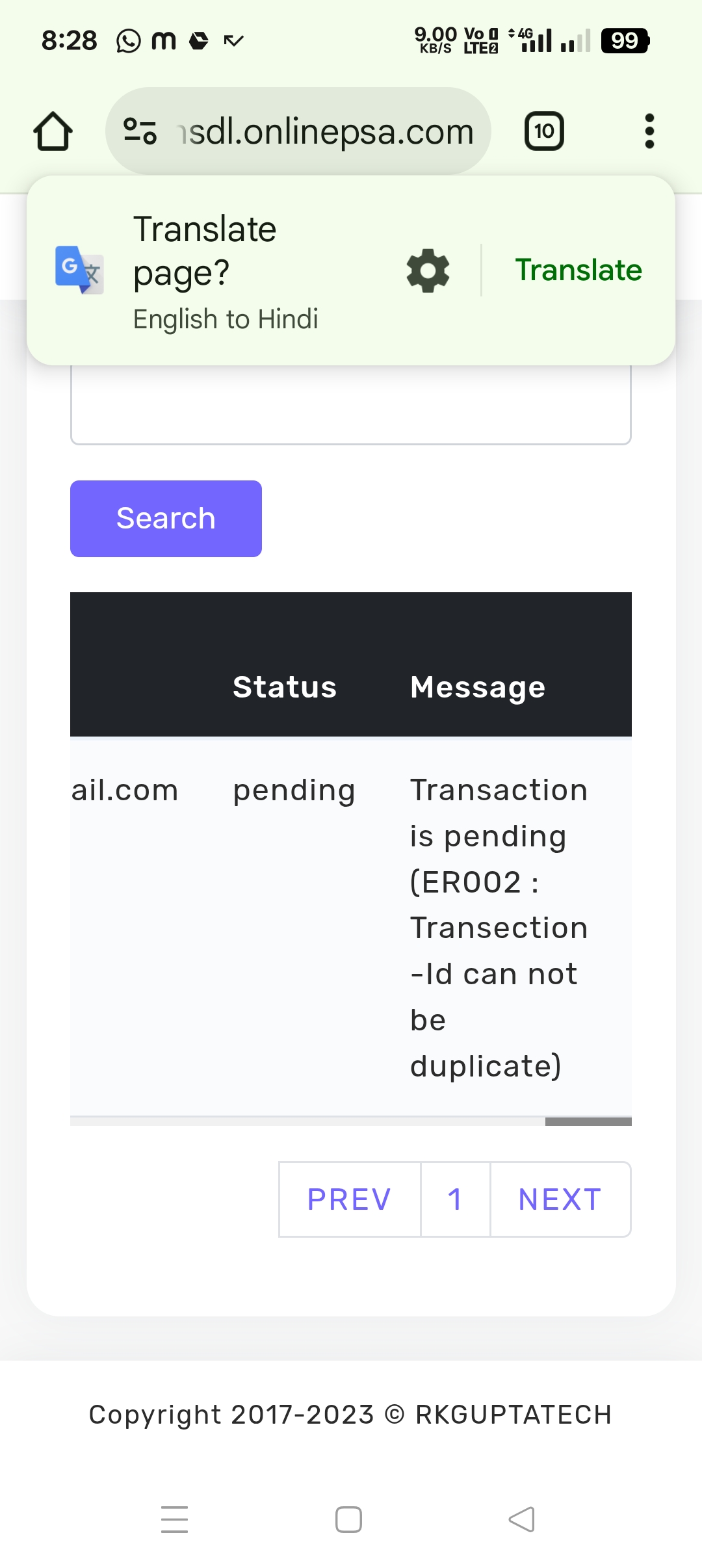Click the Status column header

tap(285, 687)
